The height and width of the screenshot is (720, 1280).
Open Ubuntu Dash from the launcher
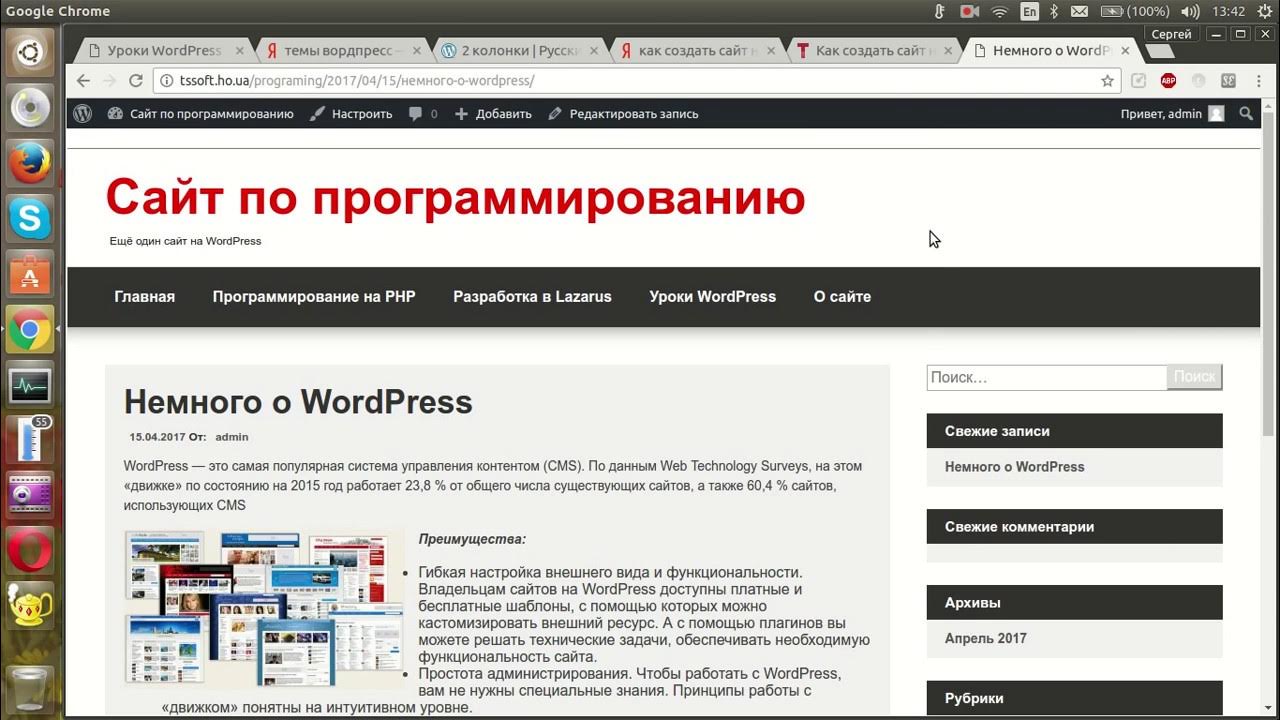(30, 52)
